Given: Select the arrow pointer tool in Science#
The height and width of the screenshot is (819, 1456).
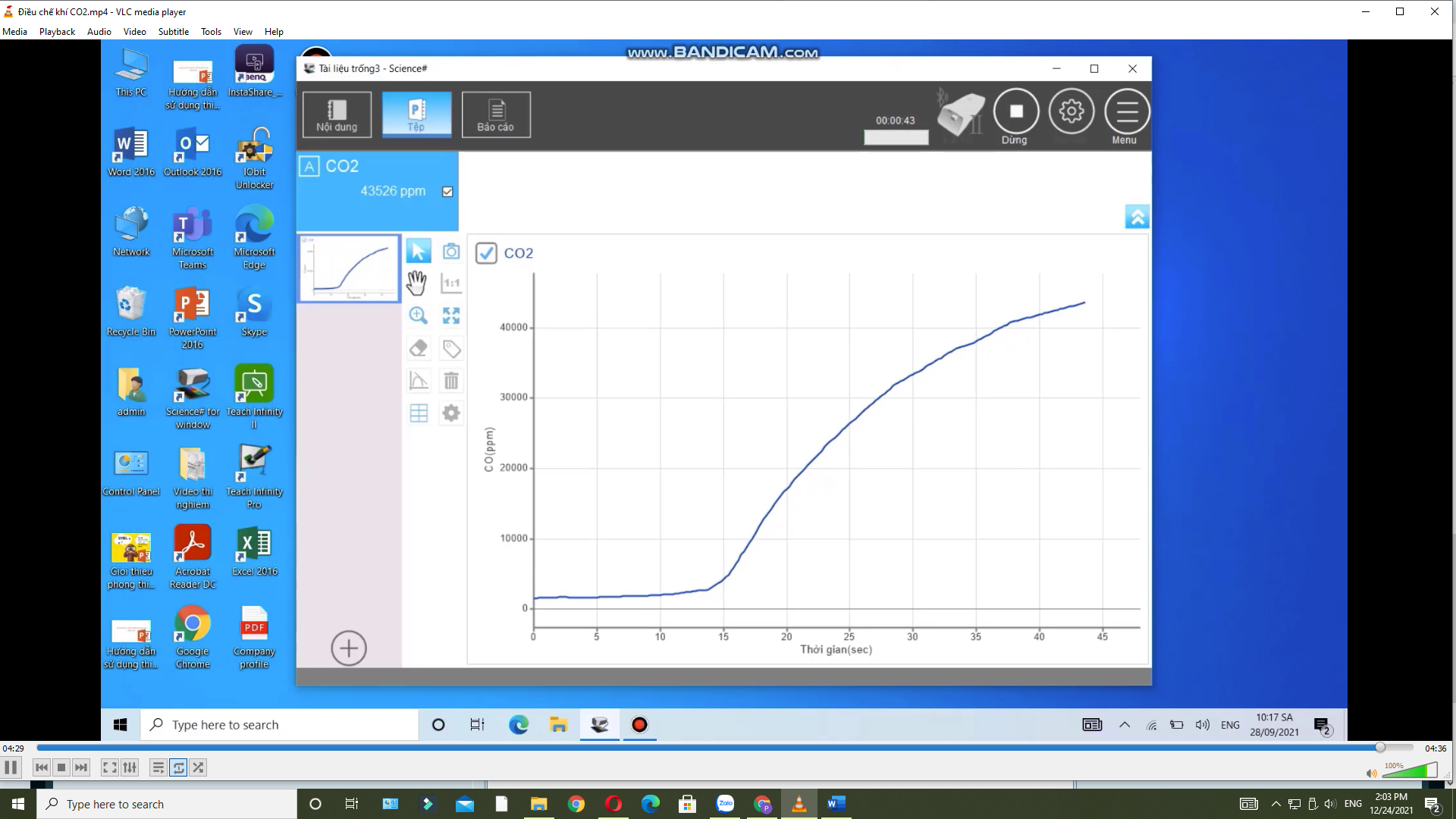Looking at the screenshot, I should [x=418, y=251].
